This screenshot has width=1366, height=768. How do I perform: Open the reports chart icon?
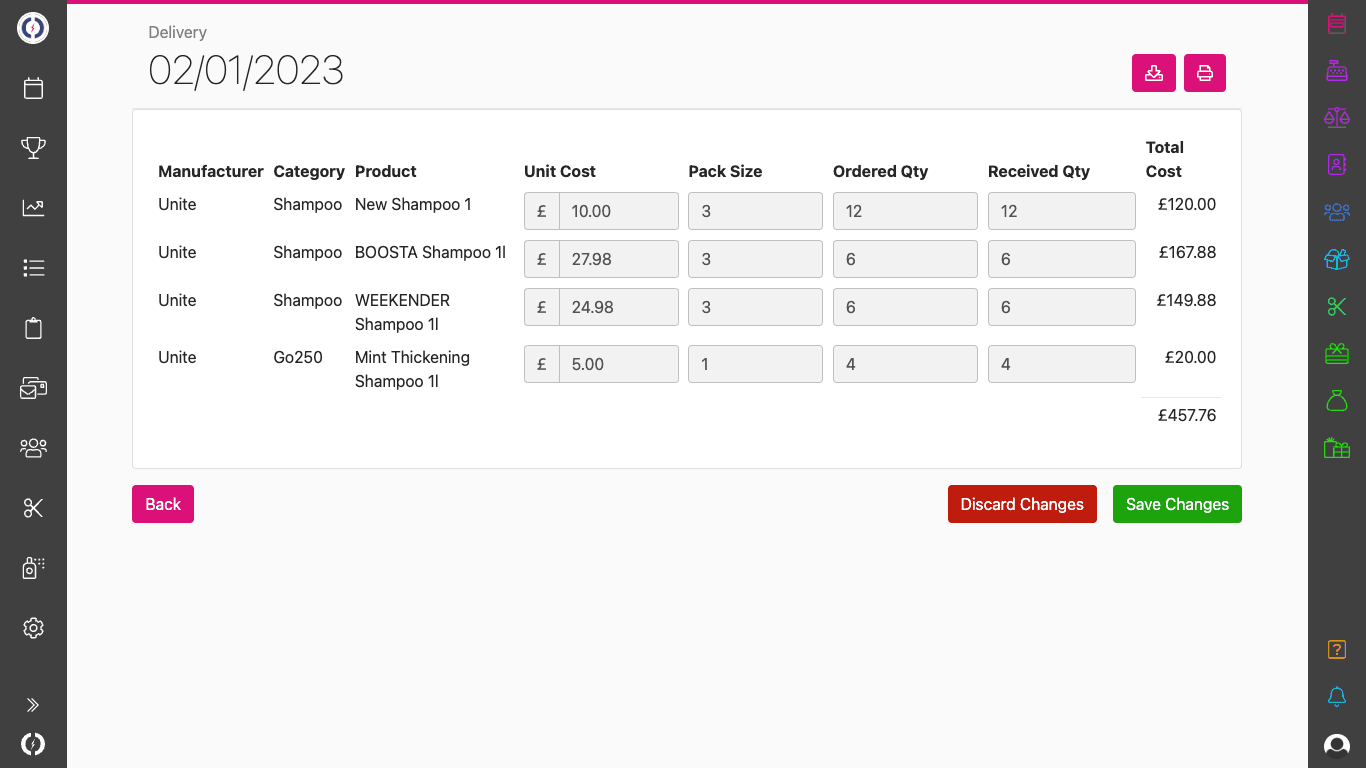[33, 208]
